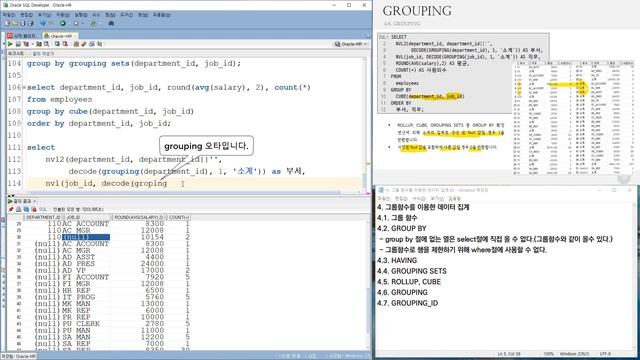Viewport: 640px width, 360px height.
Task: Click the Open folder icon in main toolbar
Action: 15,23
